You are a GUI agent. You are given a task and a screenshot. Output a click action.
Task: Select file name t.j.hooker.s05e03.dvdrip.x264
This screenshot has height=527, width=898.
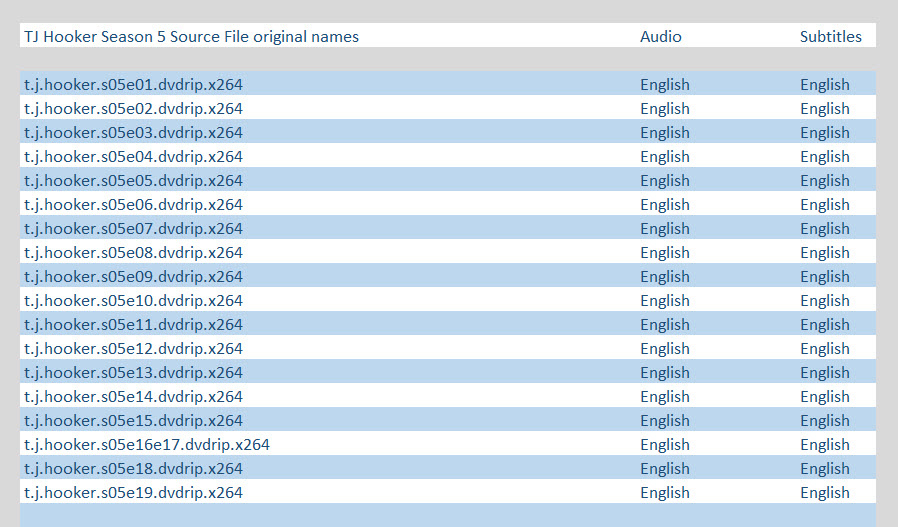133,133
